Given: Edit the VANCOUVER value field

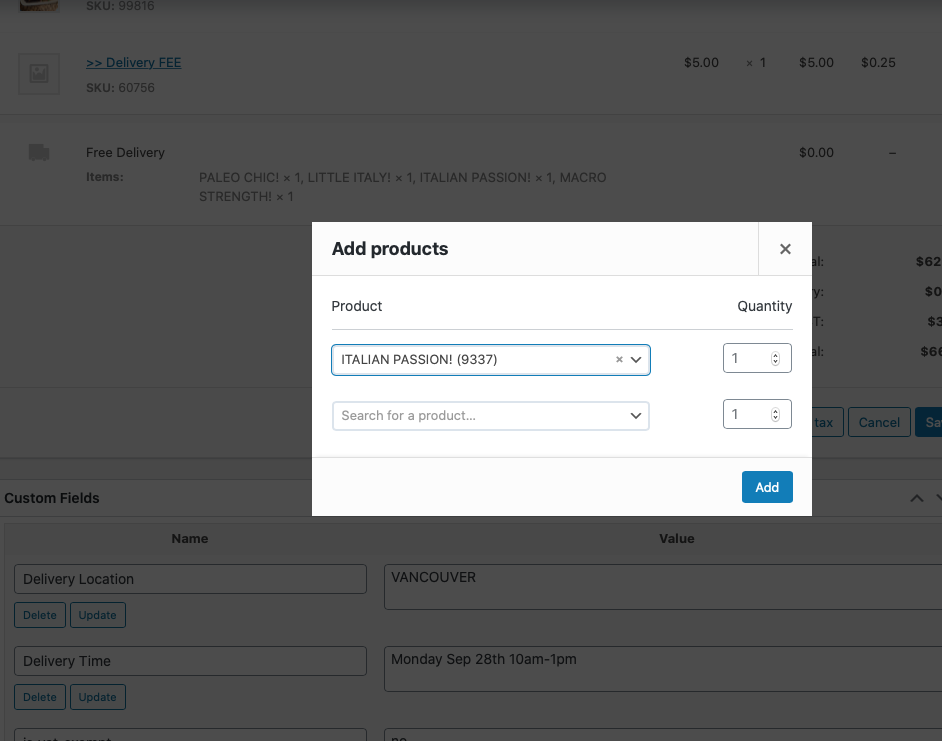Looking at the screenshot, I should [662, 586].
